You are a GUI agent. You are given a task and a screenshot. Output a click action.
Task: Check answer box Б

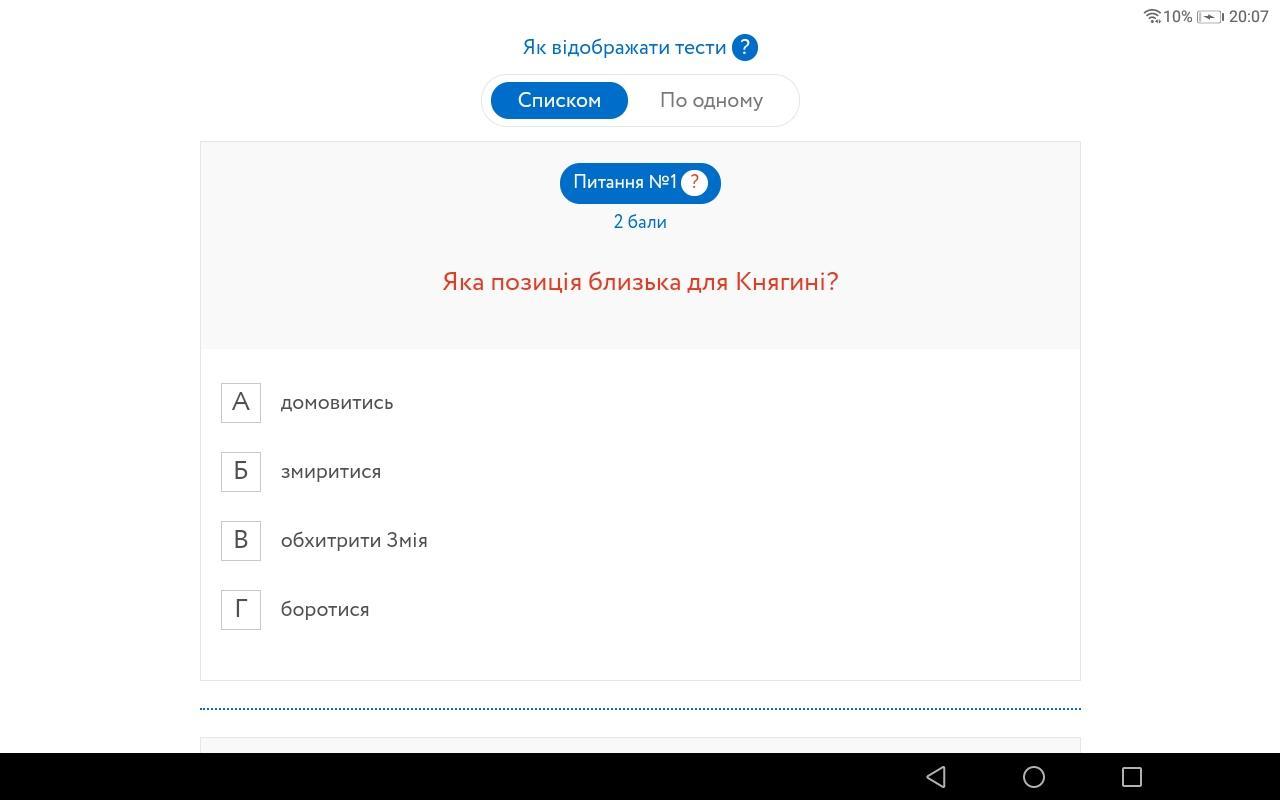[241, 472]
